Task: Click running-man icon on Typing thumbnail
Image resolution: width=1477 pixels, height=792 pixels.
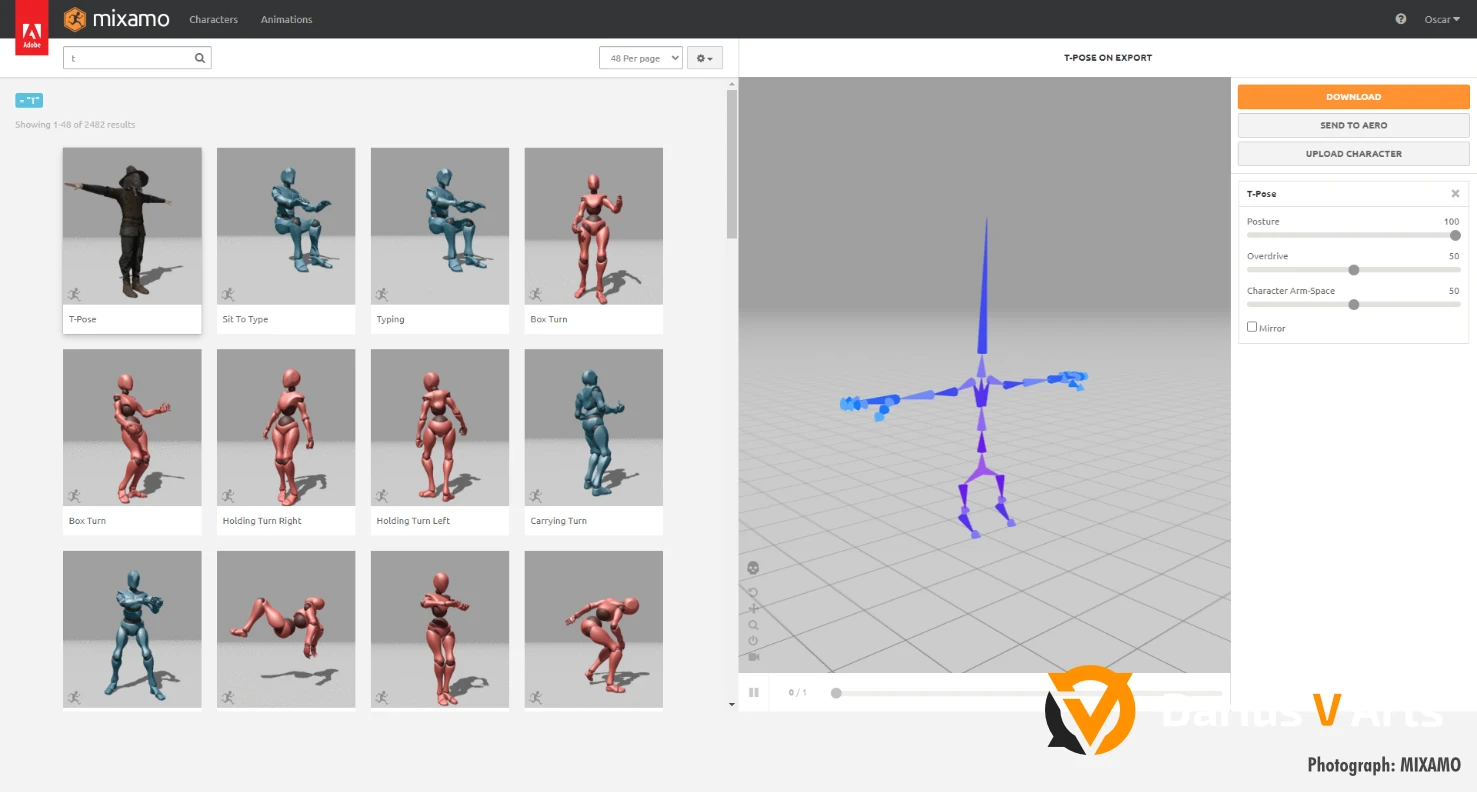Action: 382,294
